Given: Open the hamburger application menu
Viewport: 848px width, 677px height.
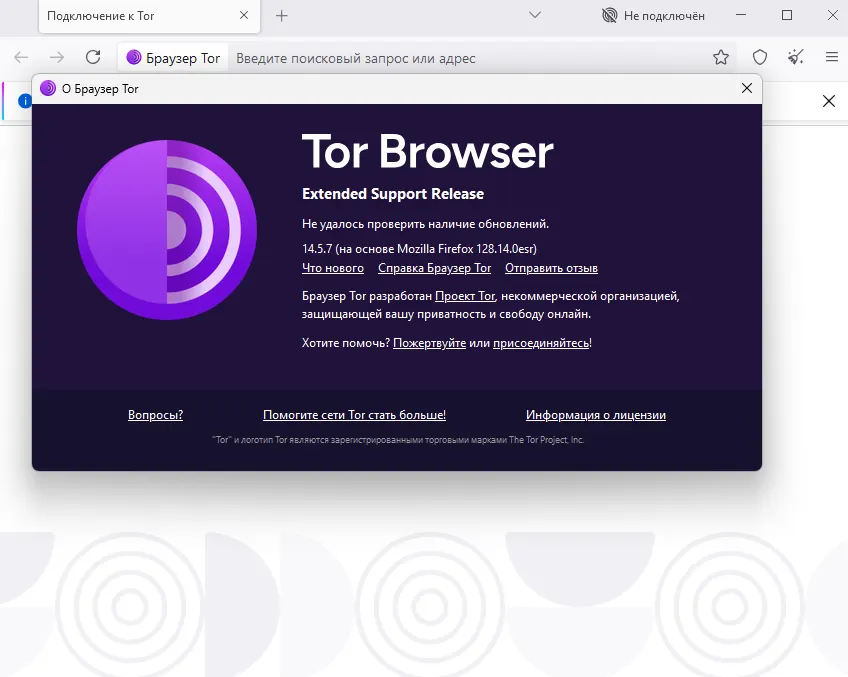Looking at the screenshot, I should coord(831,58).
